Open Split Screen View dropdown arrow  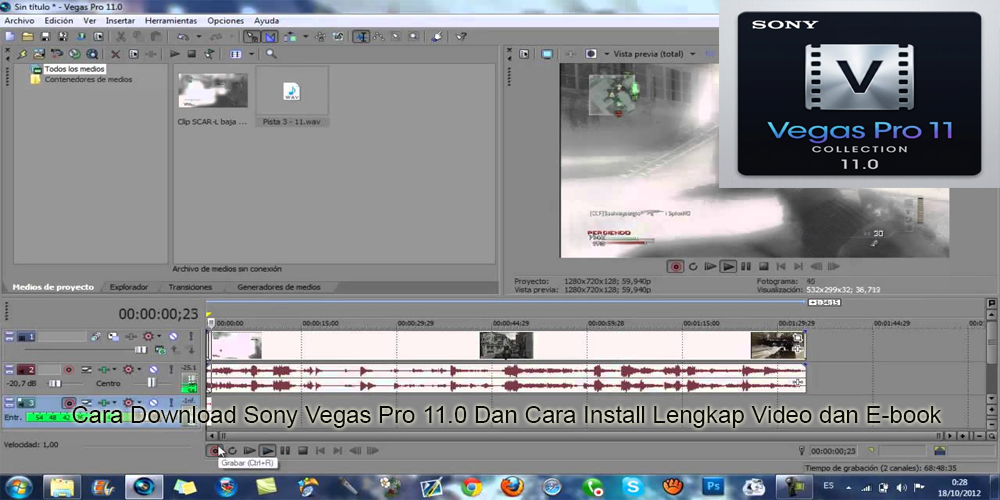pos(606,54)
